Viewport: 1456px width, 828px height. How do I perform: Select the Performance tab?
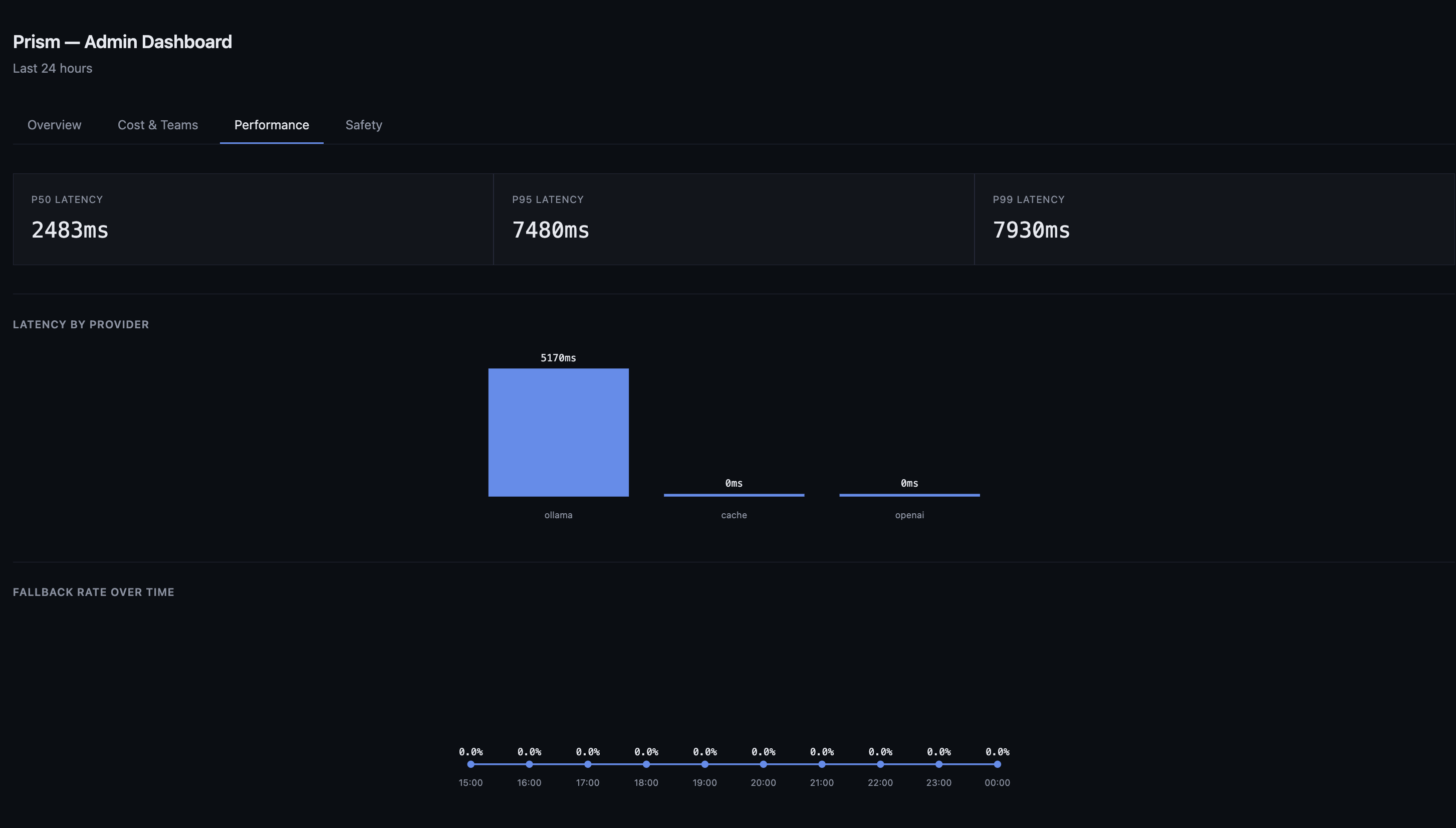point(272,125)
